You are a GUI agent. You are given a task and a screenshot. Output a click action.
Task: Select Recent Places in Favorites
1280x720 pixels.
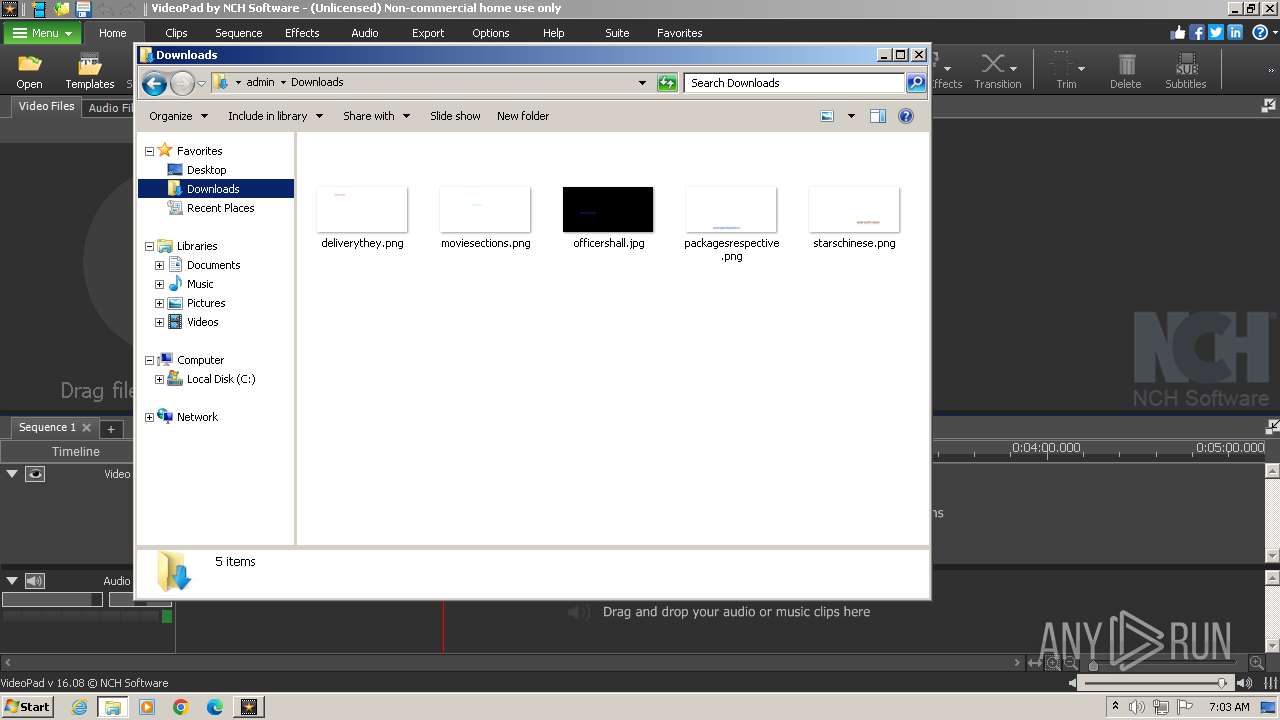point(220,208)
